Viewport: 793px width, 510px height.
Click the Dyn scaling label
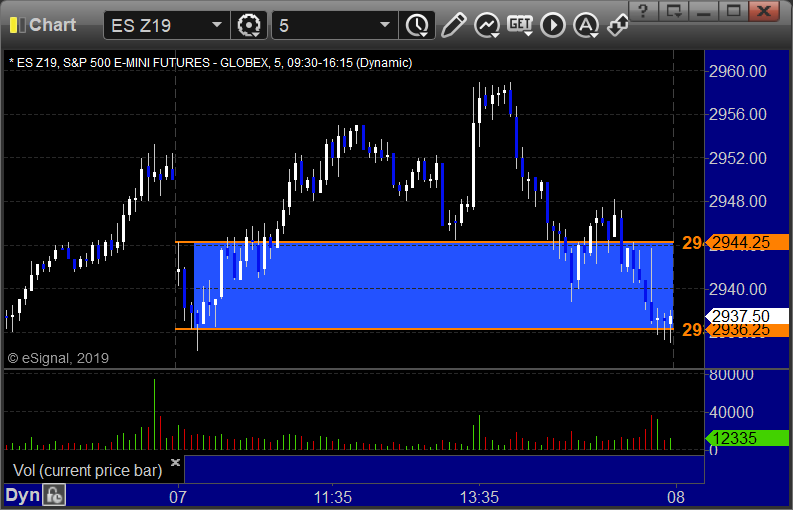click(x=22, y=495)
